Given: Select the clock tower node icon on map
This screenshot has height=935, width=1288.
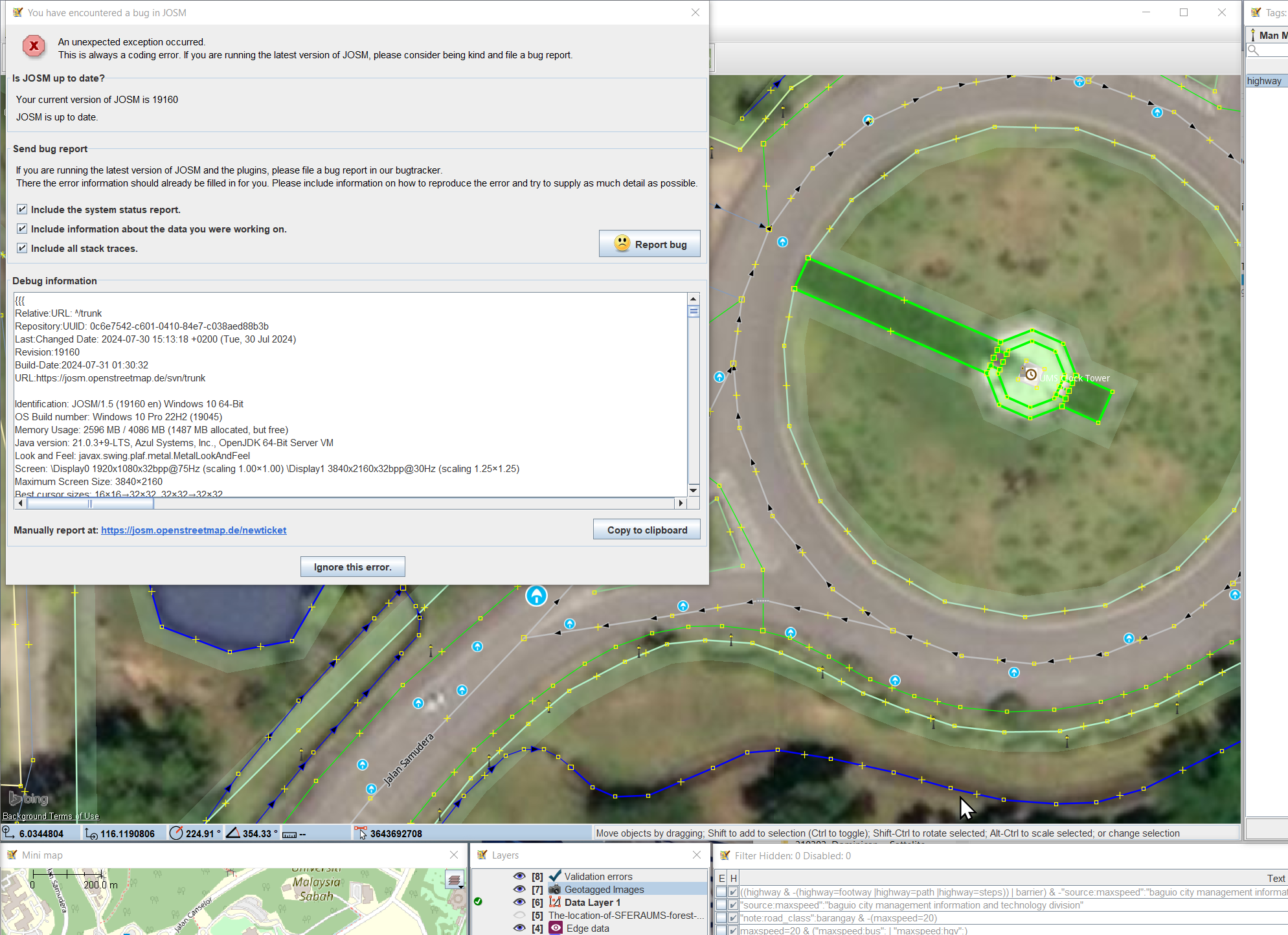Looking at the screenshot, I should tap(1030, 374).
